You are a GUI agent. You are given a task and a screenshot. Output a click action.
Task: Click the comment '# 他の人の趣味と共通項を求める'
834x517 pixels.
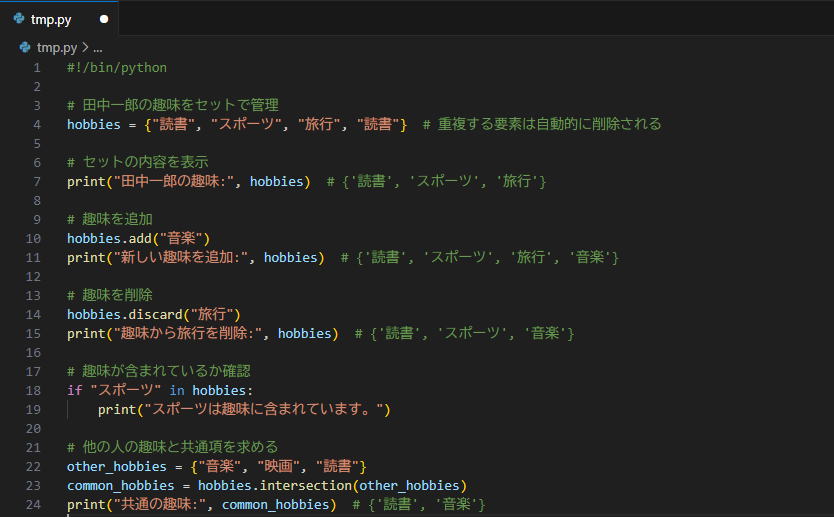click(173, 447)
